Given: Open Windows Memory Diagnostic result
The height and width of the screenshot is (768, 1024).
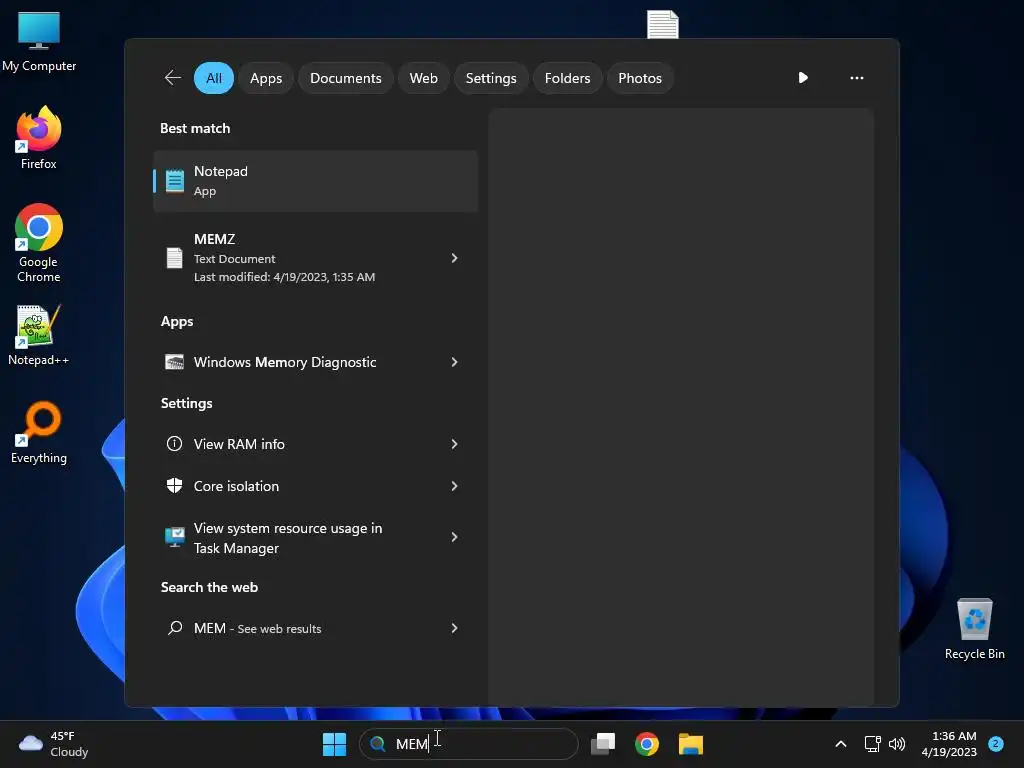Looking at the screenshot, I should coord(315,362).
